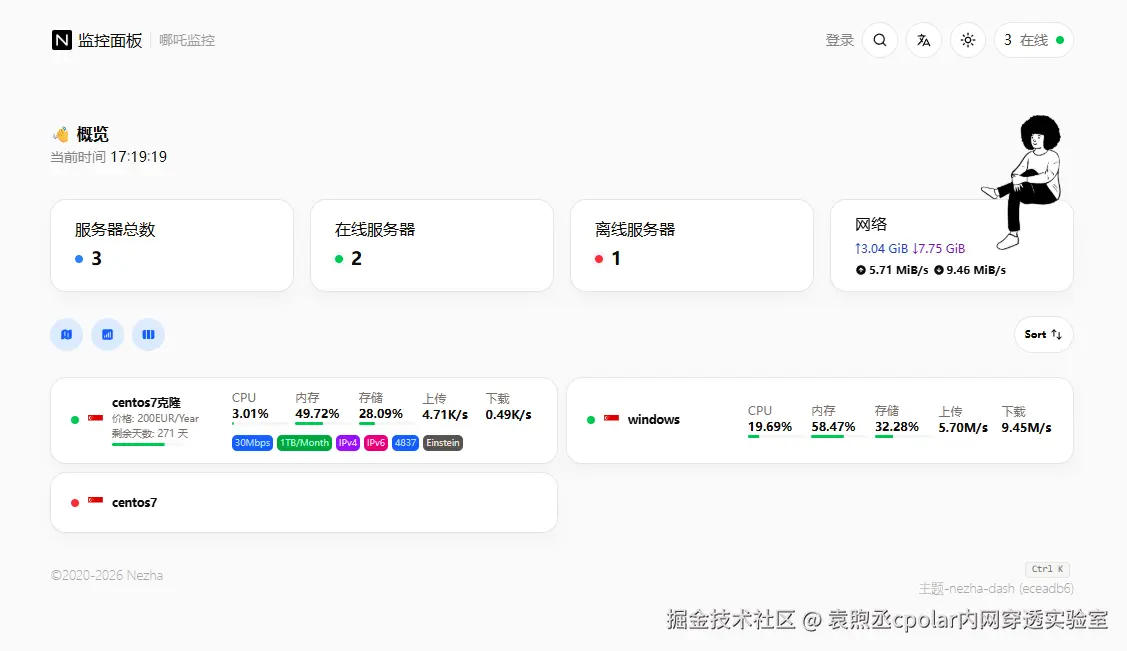This screenshot has height=651, width=1127.
Task: Click the download total 7.75 GiB
Action: pos(939,249)
